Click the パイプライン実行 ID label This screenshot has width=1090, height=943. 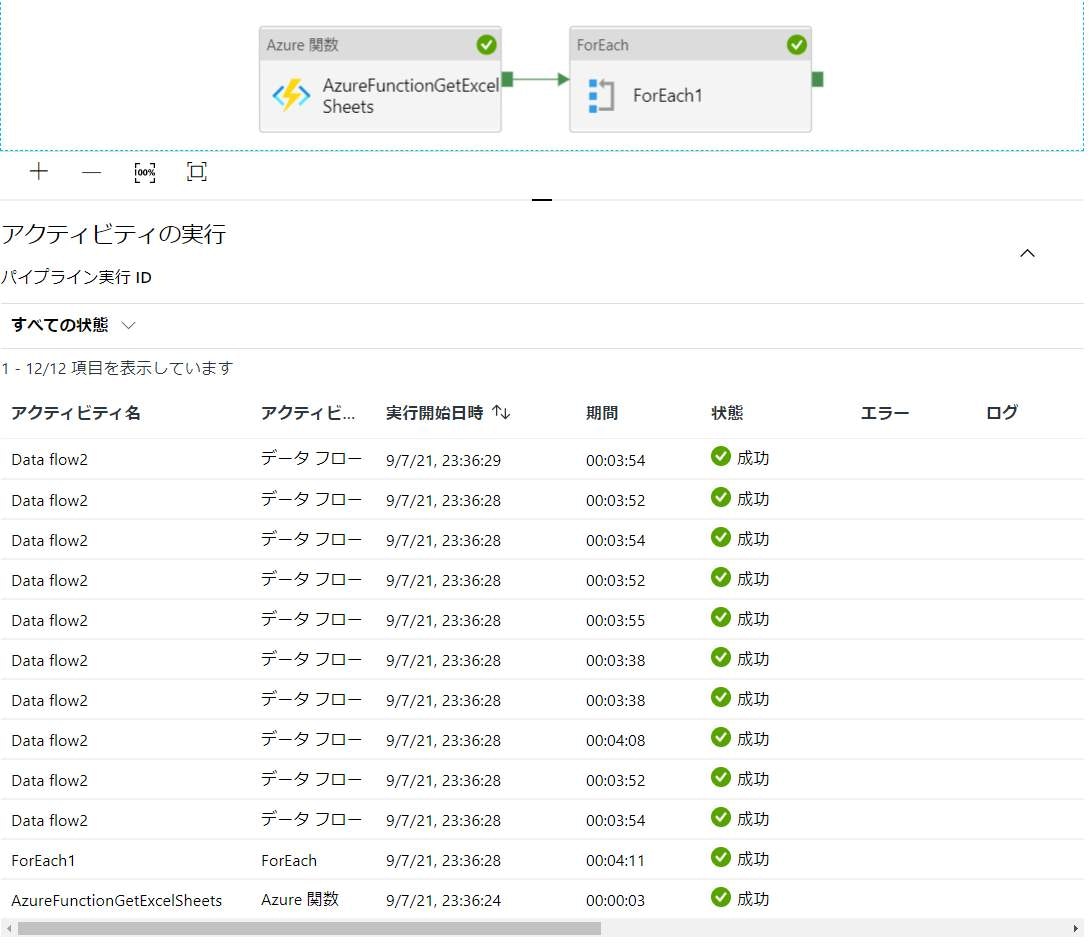pos(76,277)
